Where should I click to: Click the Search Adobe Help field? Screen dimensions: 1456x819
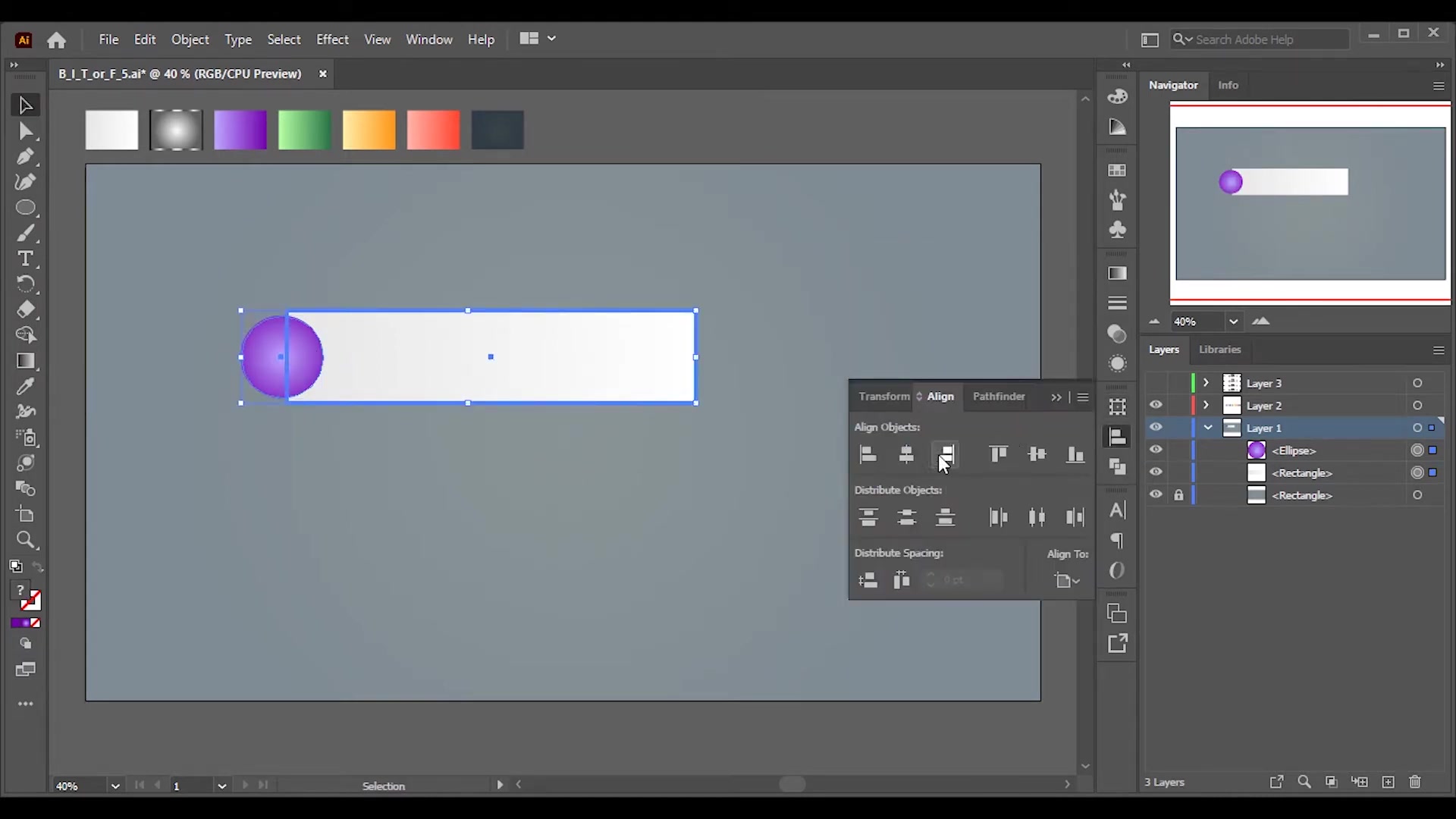point(1260,39)
